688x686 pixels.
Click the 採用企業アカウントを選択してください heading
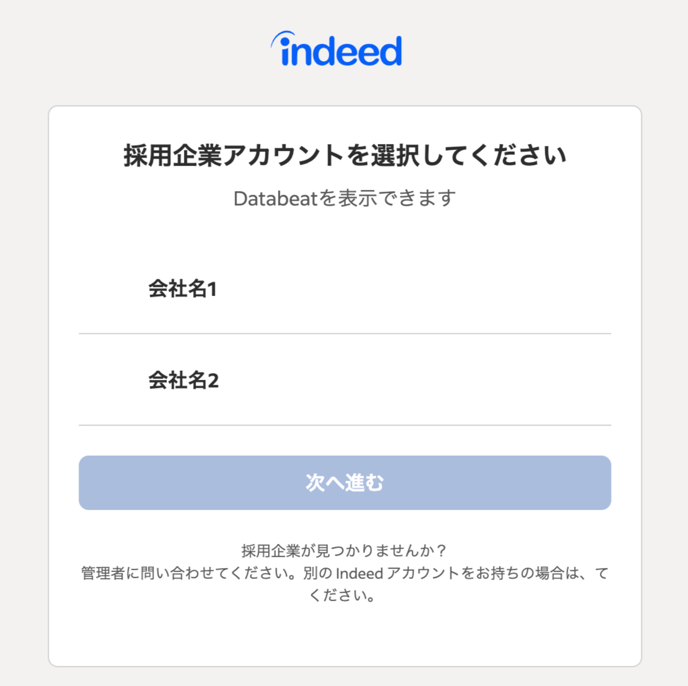(x=344, y=156)
